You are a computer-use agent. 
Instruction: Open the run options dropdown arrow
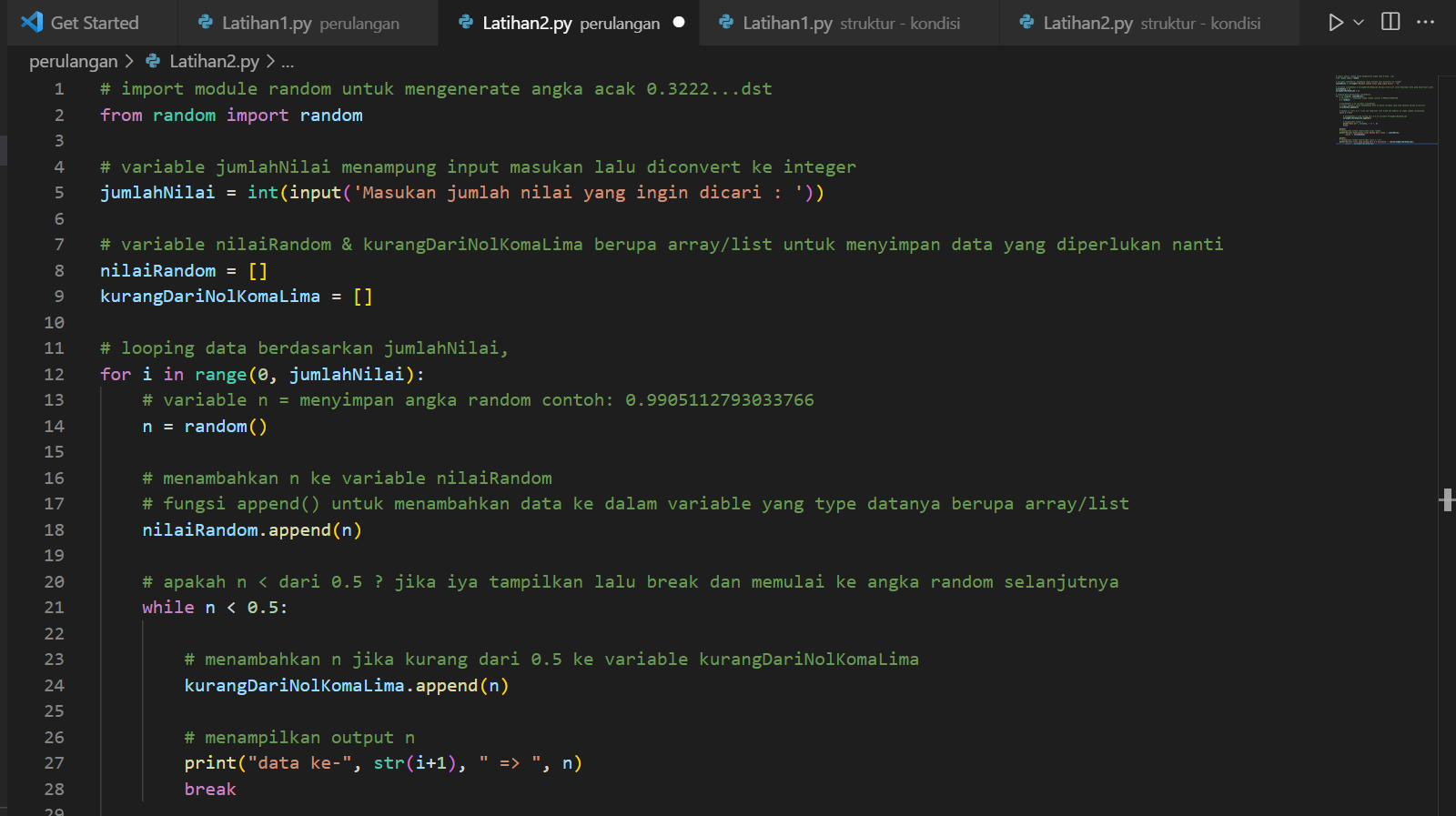[1359, 23]
